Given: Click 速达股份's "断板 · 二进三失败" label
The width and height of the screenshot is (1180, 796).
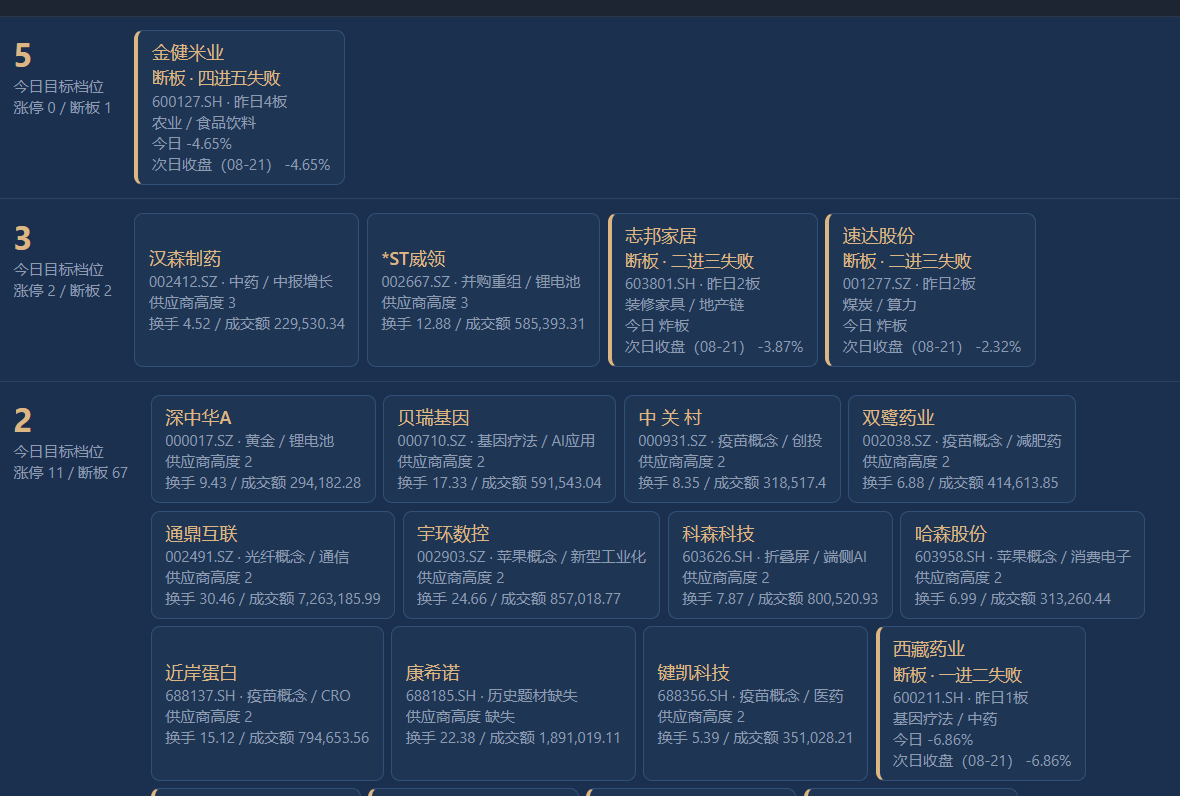Looking at the screenshot, I should (x=907, y=261).
